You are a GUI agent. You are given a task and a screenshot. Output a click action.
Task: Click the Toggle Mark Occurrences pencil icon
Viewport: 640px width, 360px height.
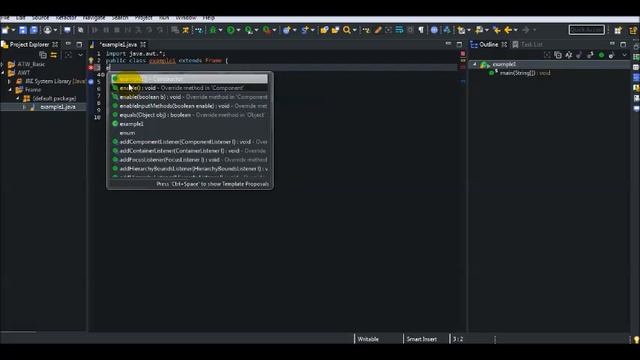(x=378, y=30)
